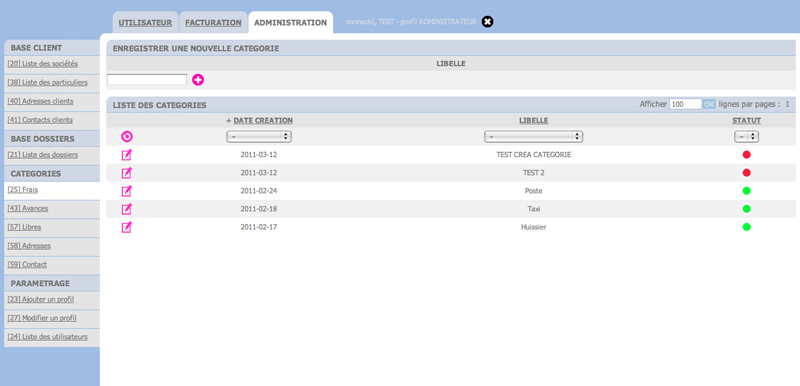Toggle red status dot of TEST 2
Image resolution: width=800 pixels, height=386 pixels.
[x=746, y=173]
